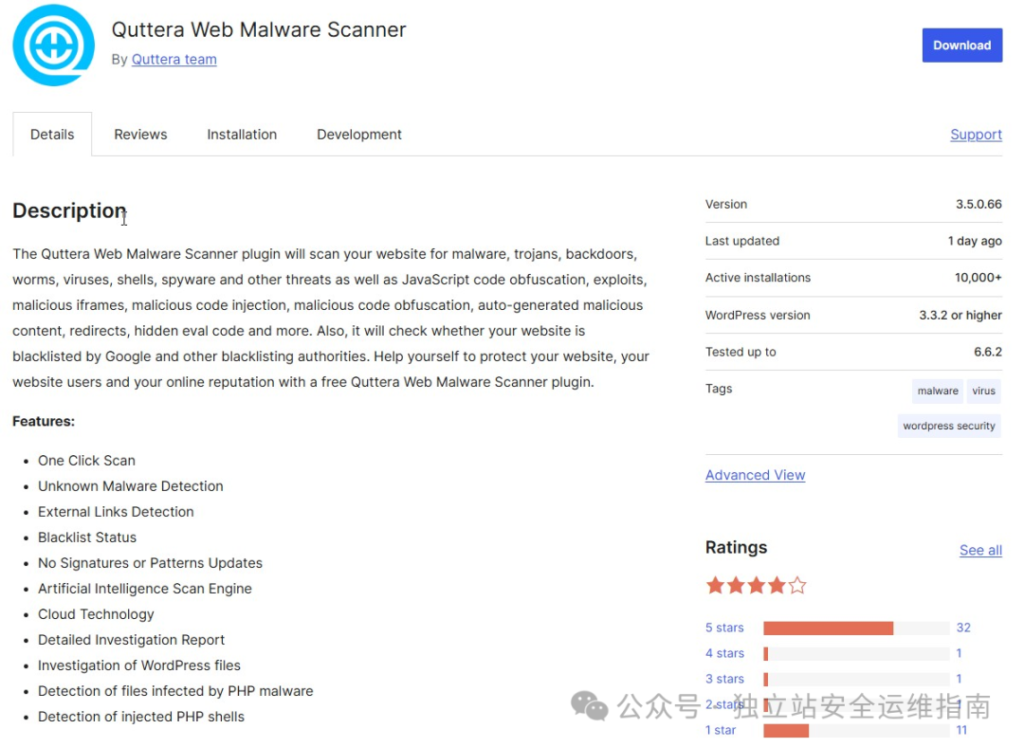Viewport: 1024px width, 747px height.
Task: Open the Quttera team author link
Action: click(174, 59)
